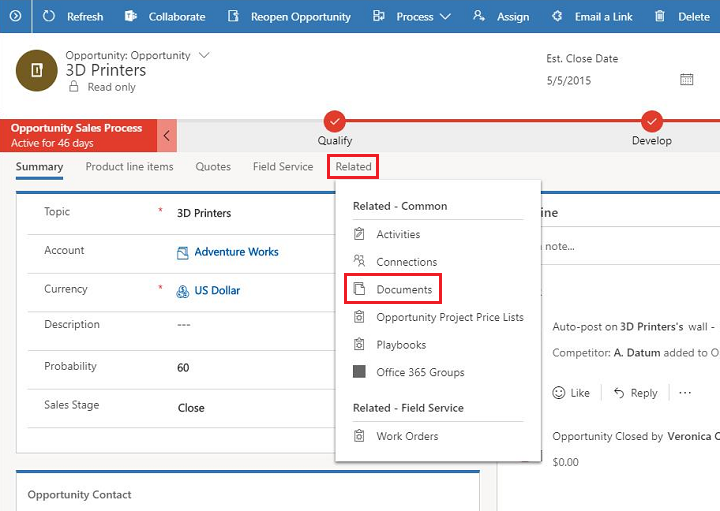This screenshot has width=720, height=511.
Task: Open the Field Service tab
Action: point(283,167)
